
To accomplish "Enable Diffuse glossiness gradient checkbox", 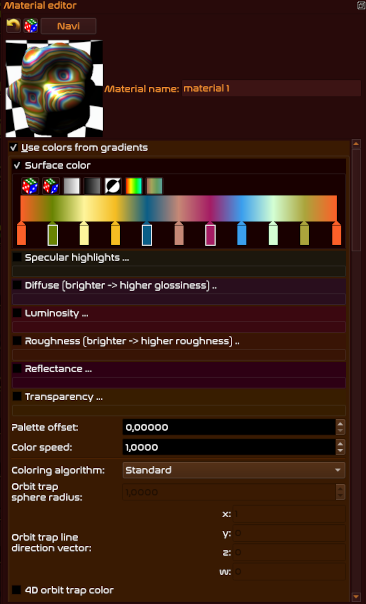I will 17,285.
